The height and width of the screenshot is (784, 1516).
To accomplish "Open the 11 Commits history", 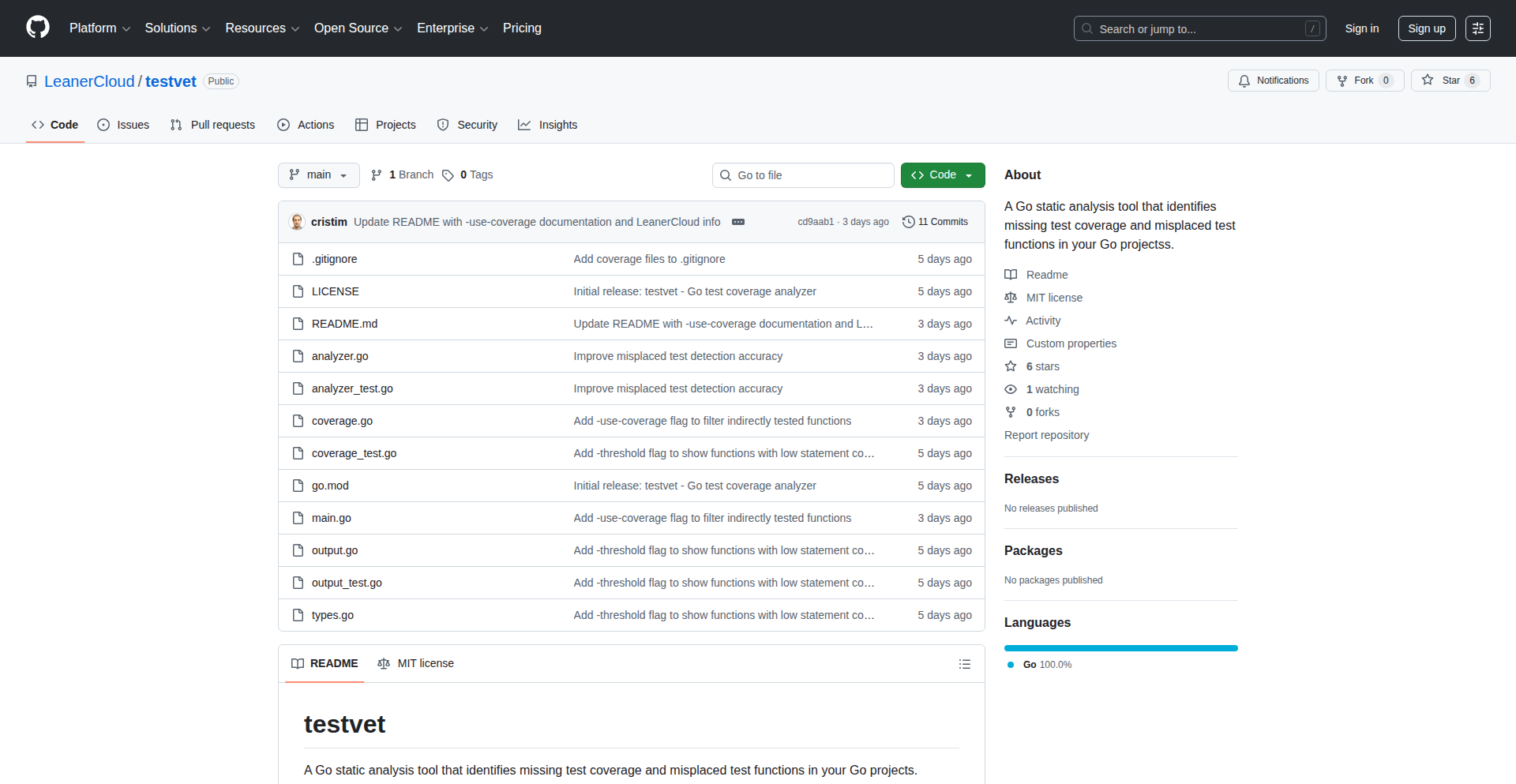I will [x=935, y=222].
